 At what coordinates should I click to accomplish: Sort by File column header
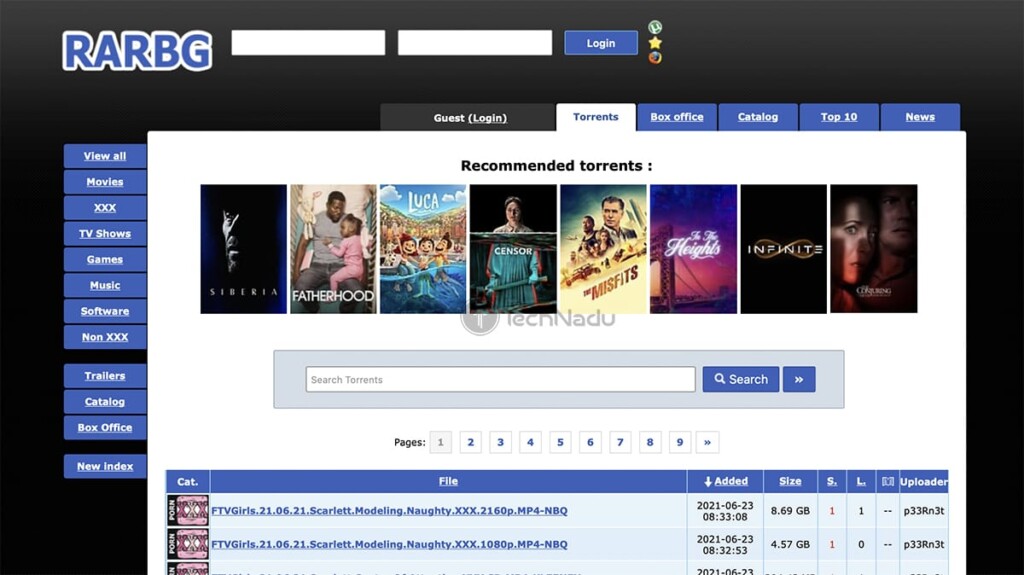tap(448, 481)
